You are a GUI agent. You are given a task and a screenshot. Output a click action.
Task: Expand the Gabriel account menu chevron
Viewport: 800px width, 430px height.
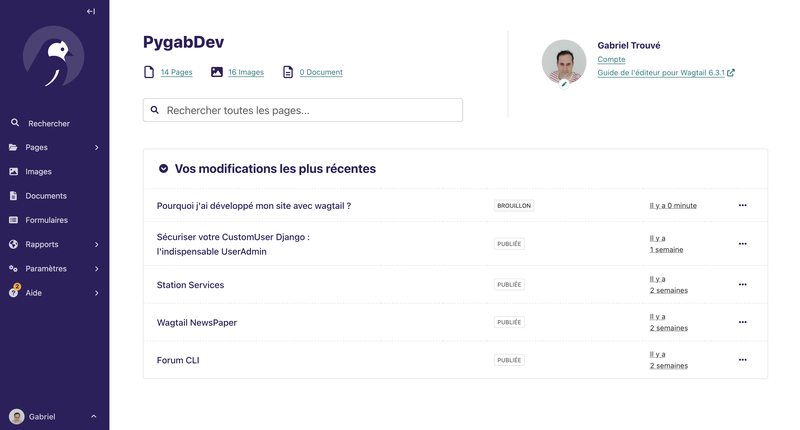coord(94,416)
